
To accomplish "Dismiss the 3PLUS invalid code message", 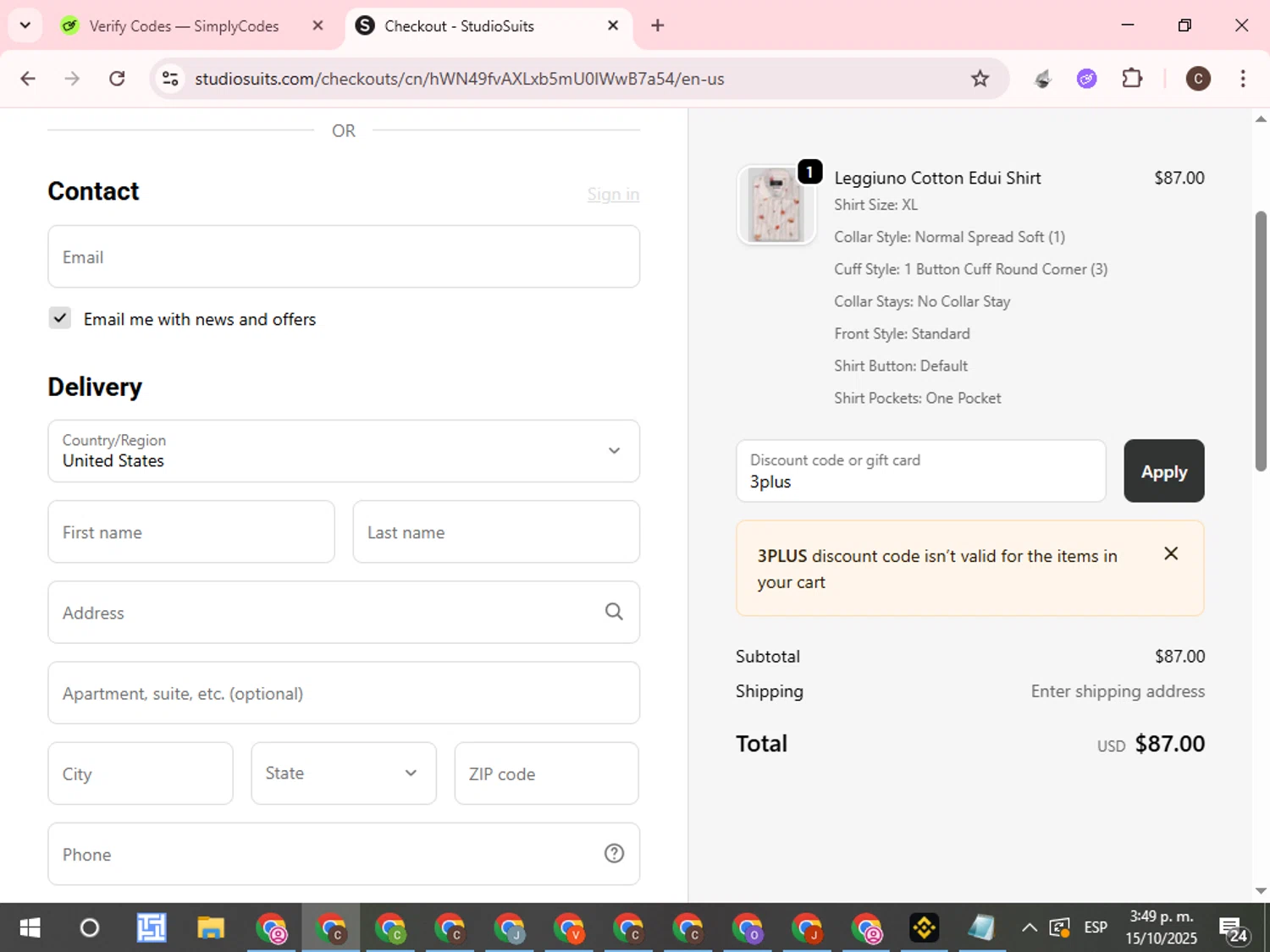I will tap(1171, 553).
